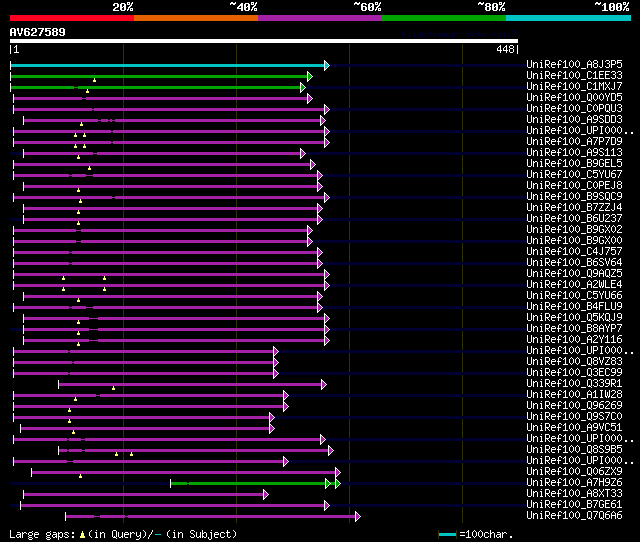The image size is (640, 542).
Task: Select the UniRef100_A8XT33 label
Action: tap(574, 494)
